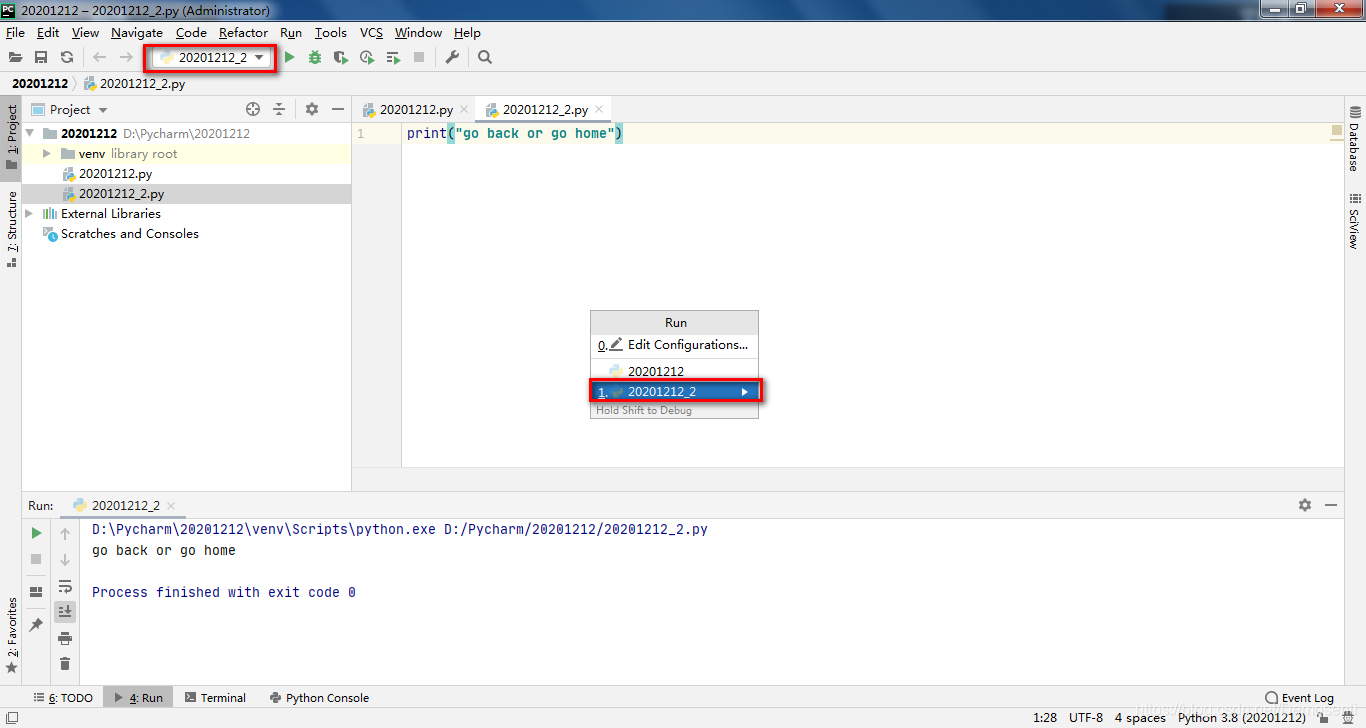Open the Database side tool window

click(x=1354, y=138)
